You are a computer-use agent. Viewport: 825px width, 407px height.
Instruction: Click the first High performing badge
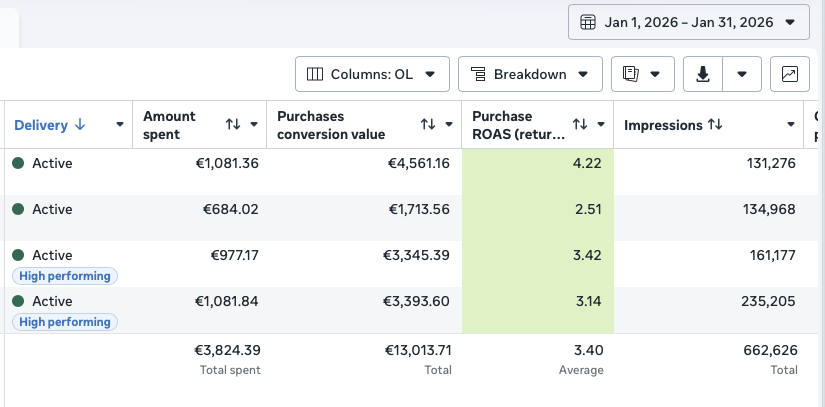pos(65,276)
